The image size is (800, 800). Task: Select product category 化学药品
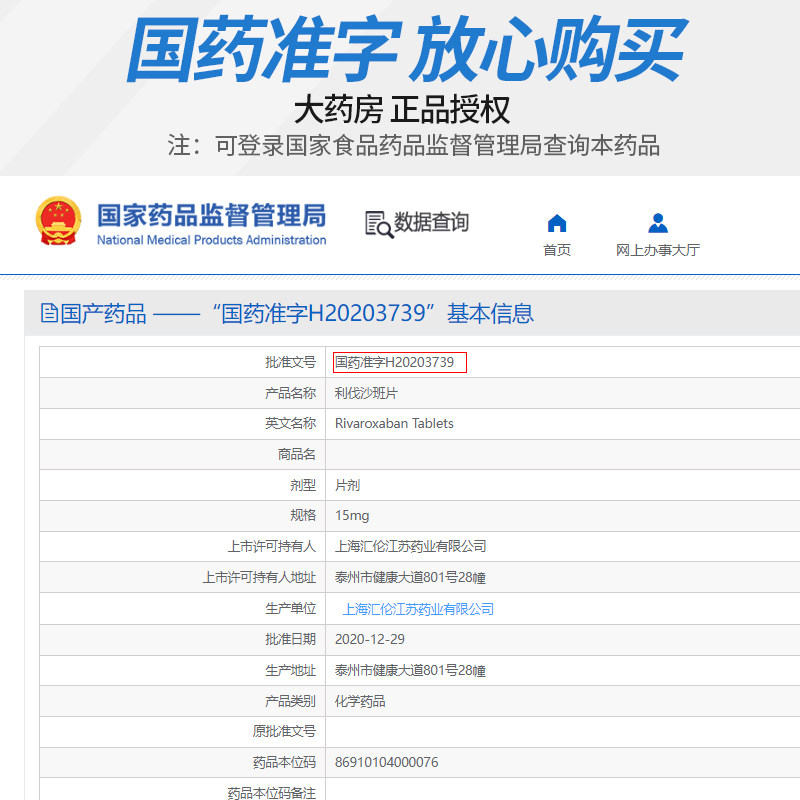[360, 701]
